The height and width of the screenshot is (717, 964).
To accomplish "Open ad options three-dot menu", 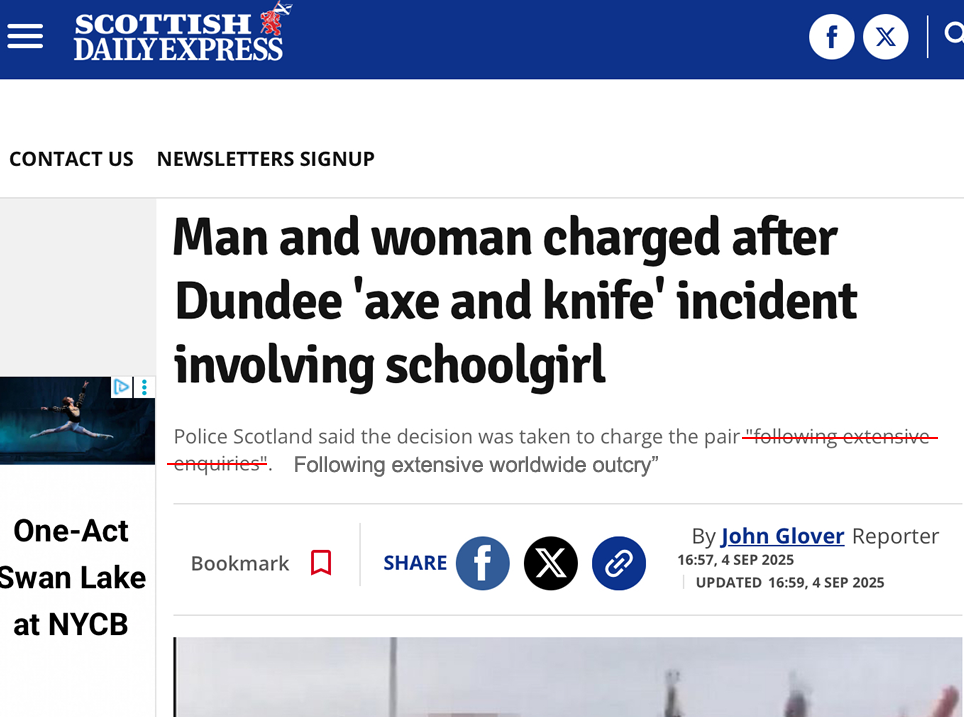I will coord(144,387).
